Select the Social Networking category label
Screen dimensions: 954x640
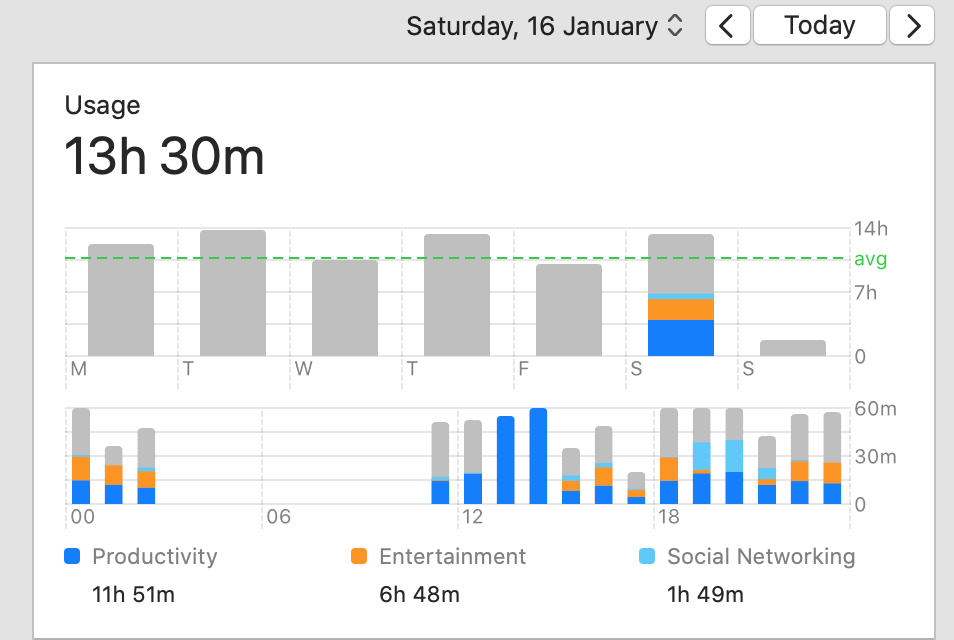[x=761, y=557]
